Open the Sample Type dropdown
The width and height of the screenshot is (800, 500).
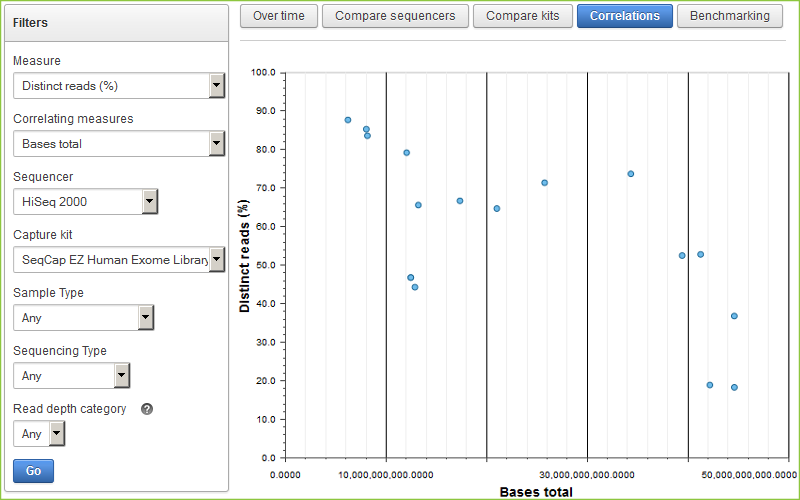pos(83,318)
